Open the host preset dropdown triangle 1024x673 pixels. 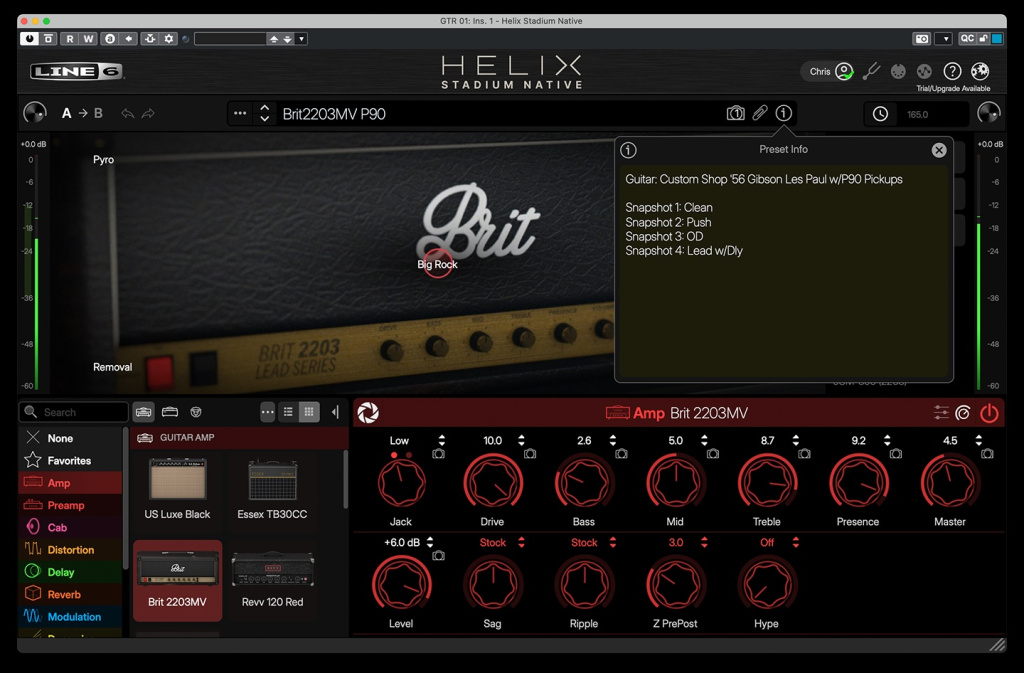[x=301, y=39]
